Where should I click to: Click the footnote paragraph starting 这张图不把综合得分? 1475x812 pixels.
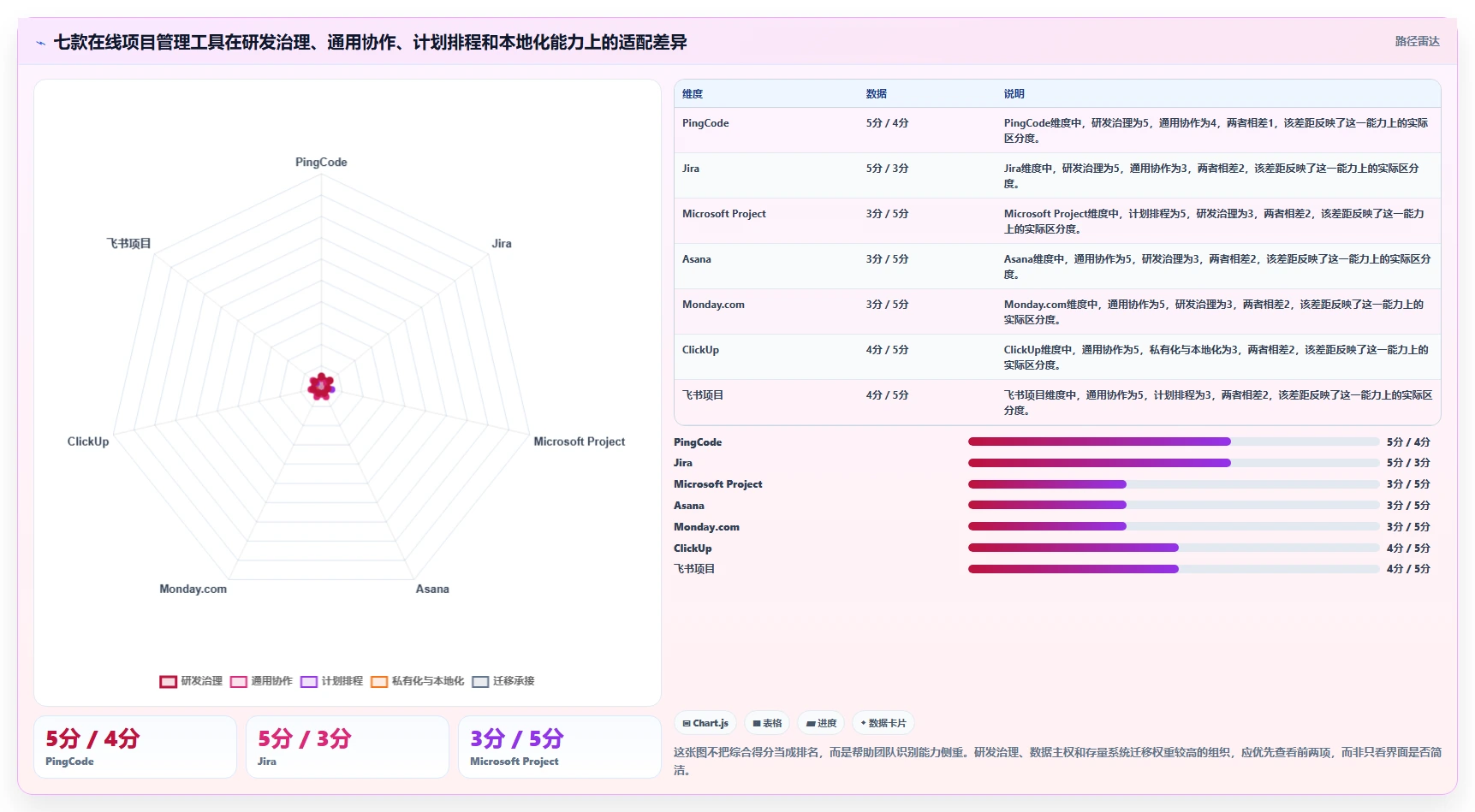(1058, 762)
